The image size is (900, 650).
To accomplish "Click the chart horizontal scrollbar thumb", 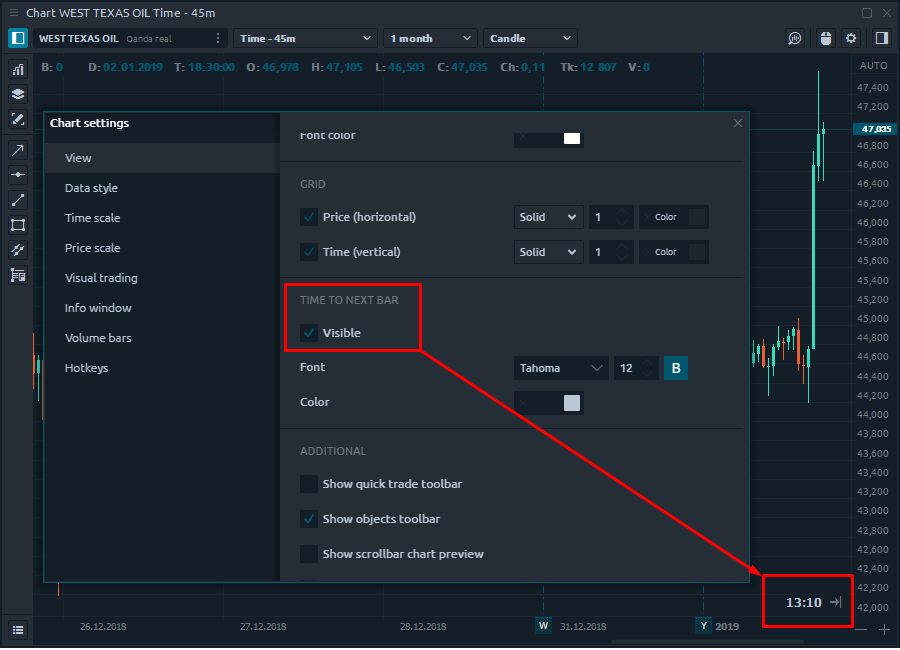I will [707, 641].
